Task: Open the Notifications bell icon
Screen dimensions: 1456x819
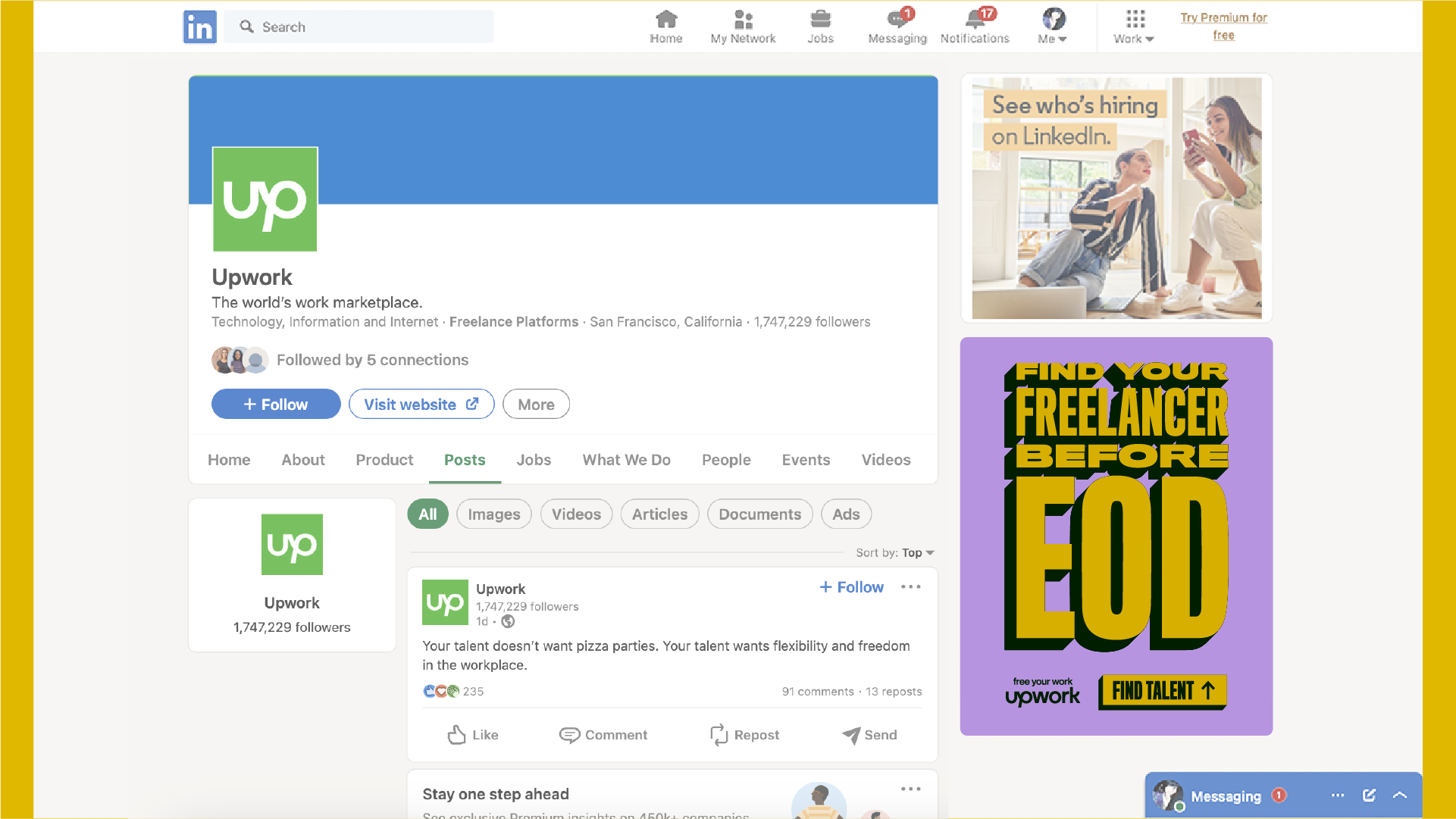Action: 975,20
